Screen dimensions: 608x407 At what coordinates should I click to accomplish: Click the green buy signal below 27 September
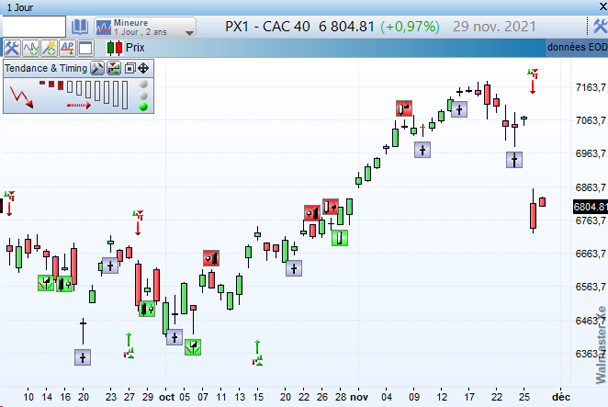pyautogui.click(x=129, y=345)
